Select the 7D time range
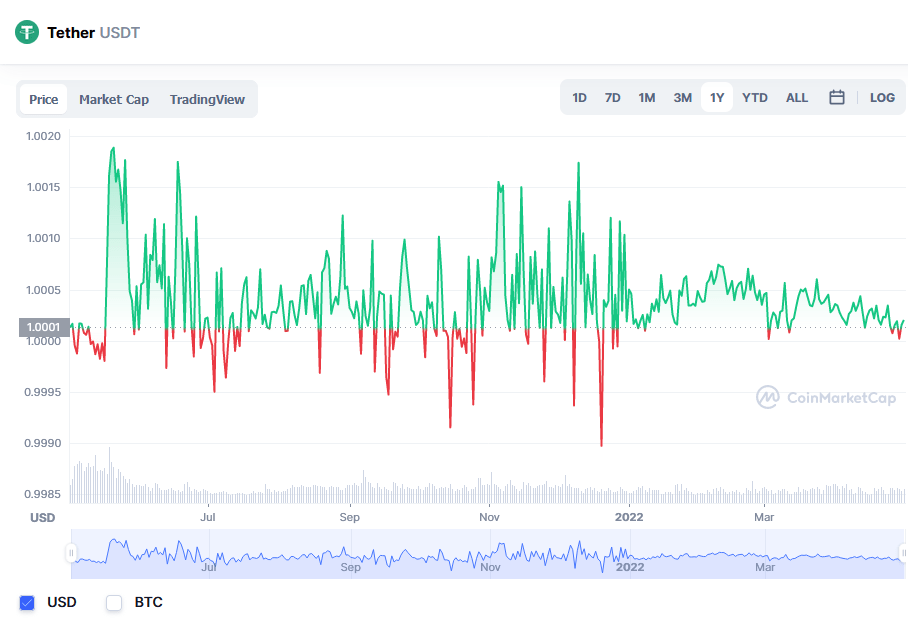 tap(612, 98)
